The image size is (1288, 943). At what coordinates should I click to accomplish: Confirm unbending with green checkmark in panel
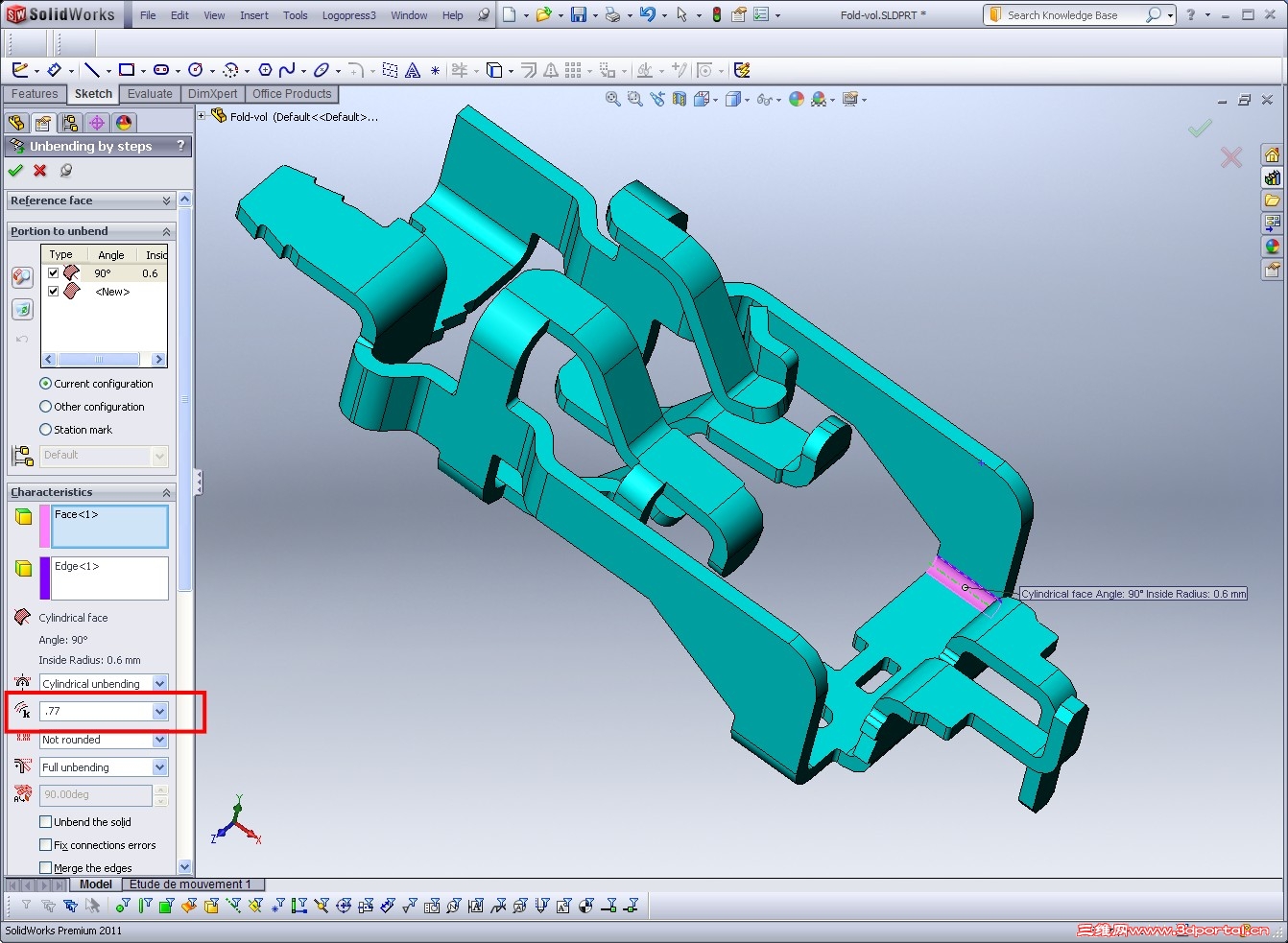click(15, 171)
